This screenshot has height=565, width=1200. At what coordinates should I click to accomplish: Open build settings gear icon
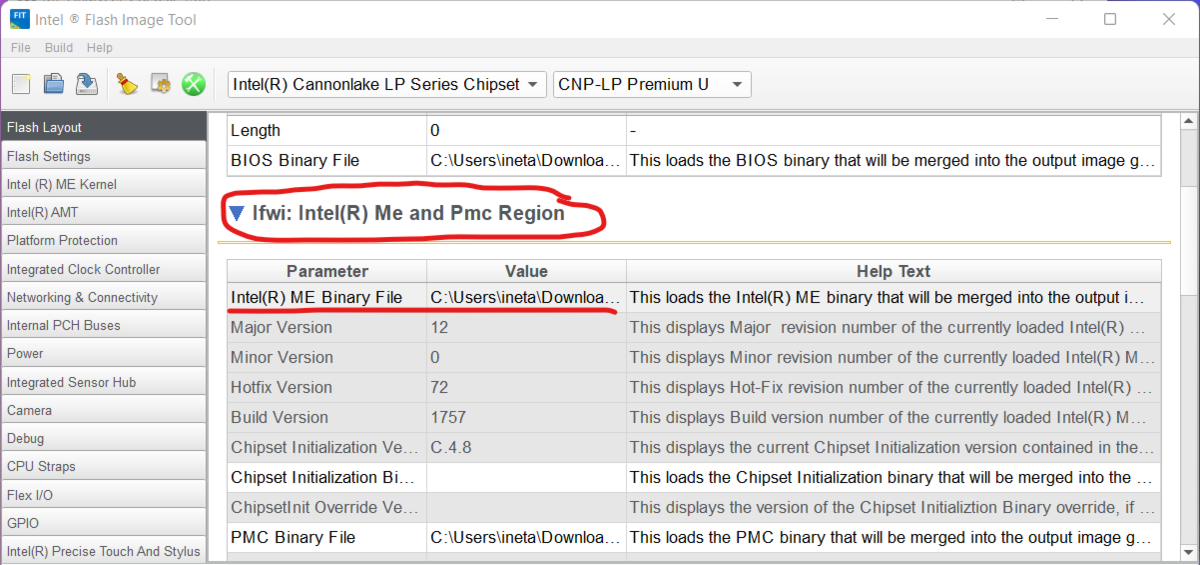click(x=160, y=84)
